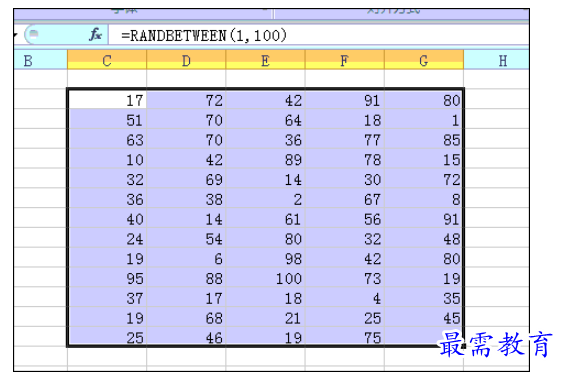The height and width of the screenshot is (376, 561).
Task: Select cell with value 67
Action: [345, 199]
